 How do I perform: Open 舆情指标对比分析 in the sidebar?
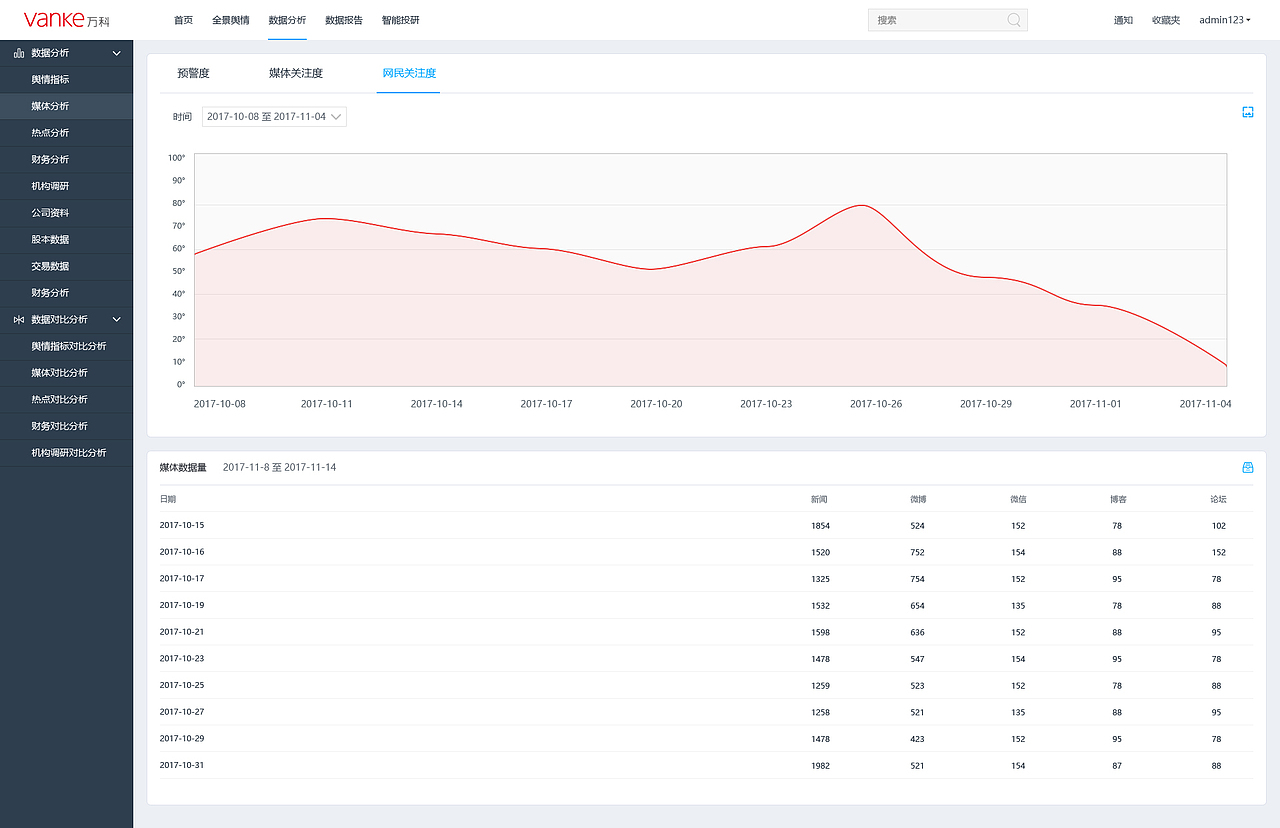click(x=66, y=346)
